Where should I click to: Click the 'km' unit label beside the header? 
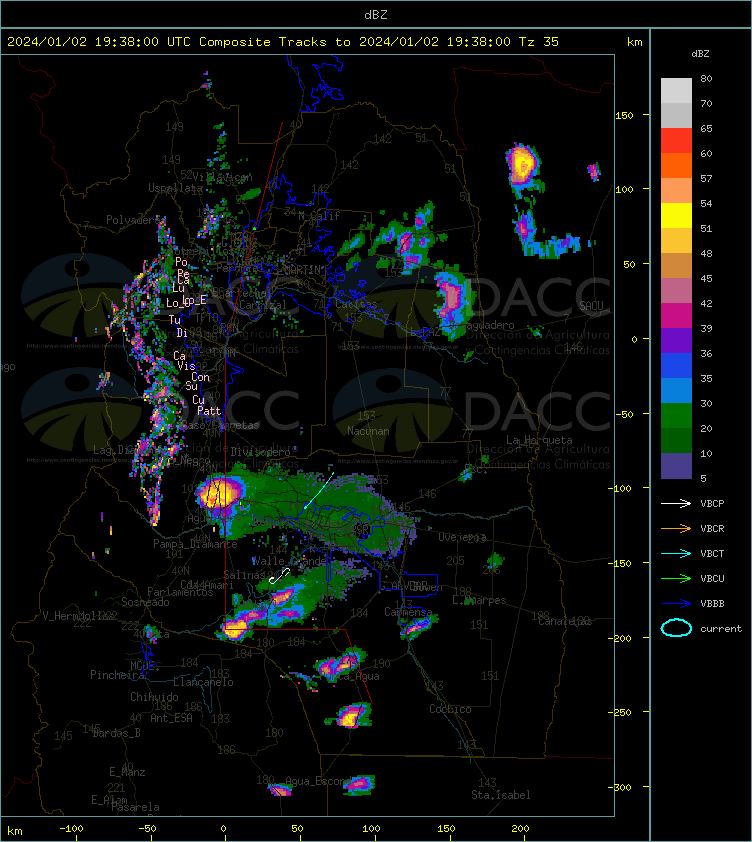[634, 42]
